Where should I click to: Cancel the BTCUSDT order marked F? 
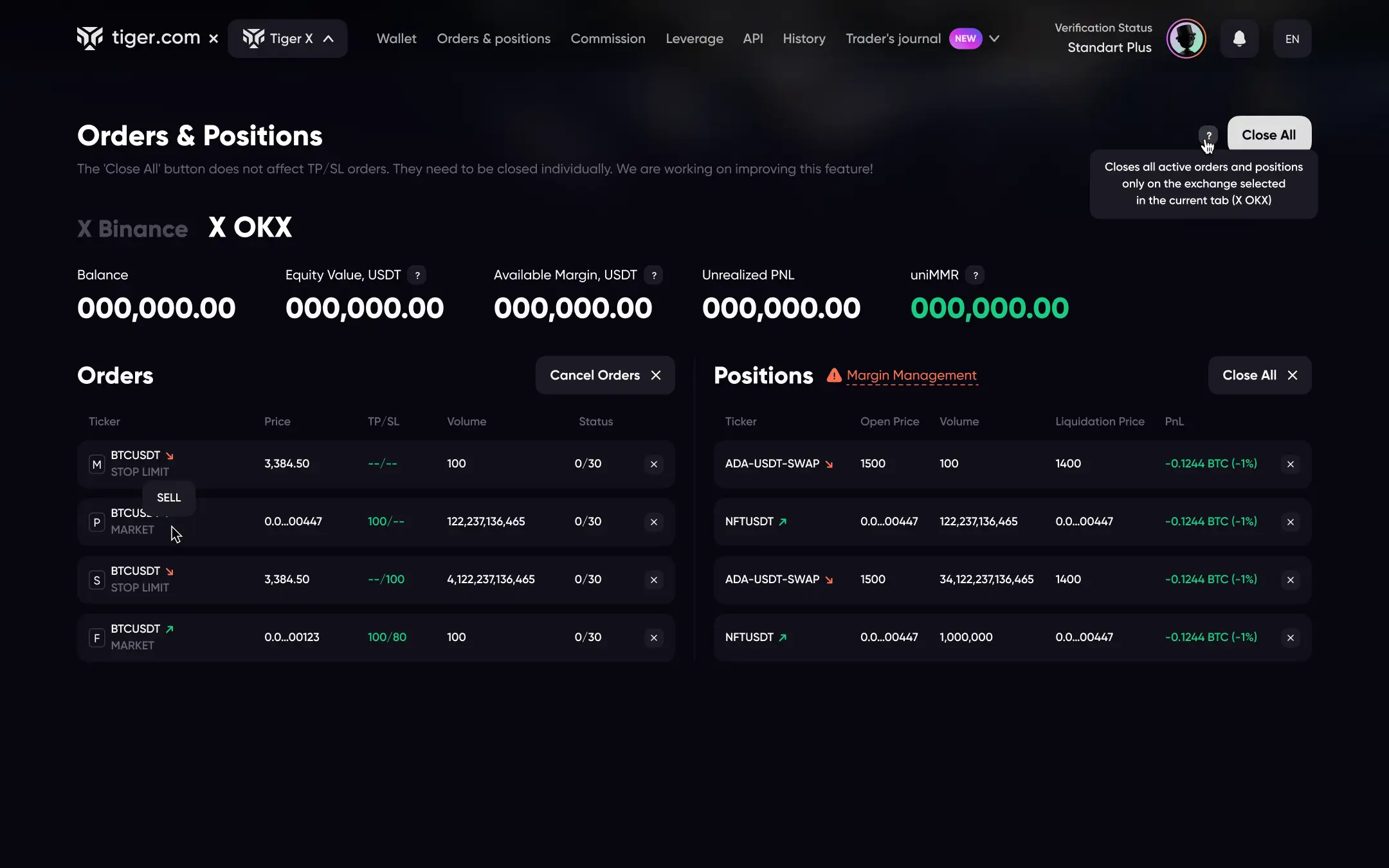[654, 638]
